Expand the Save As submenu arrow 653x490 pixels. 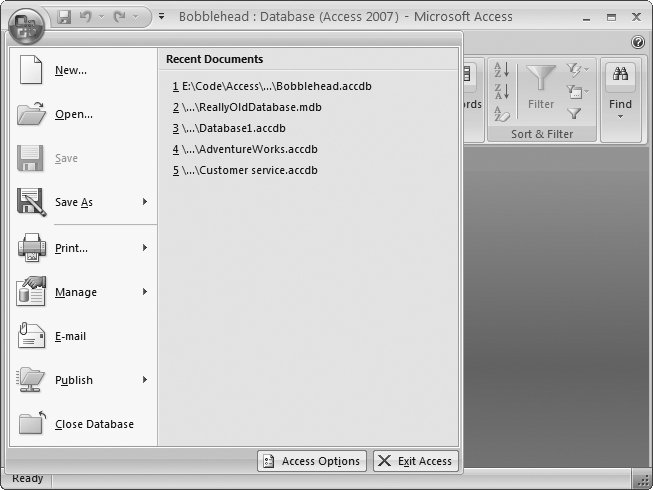coord(145,202)
